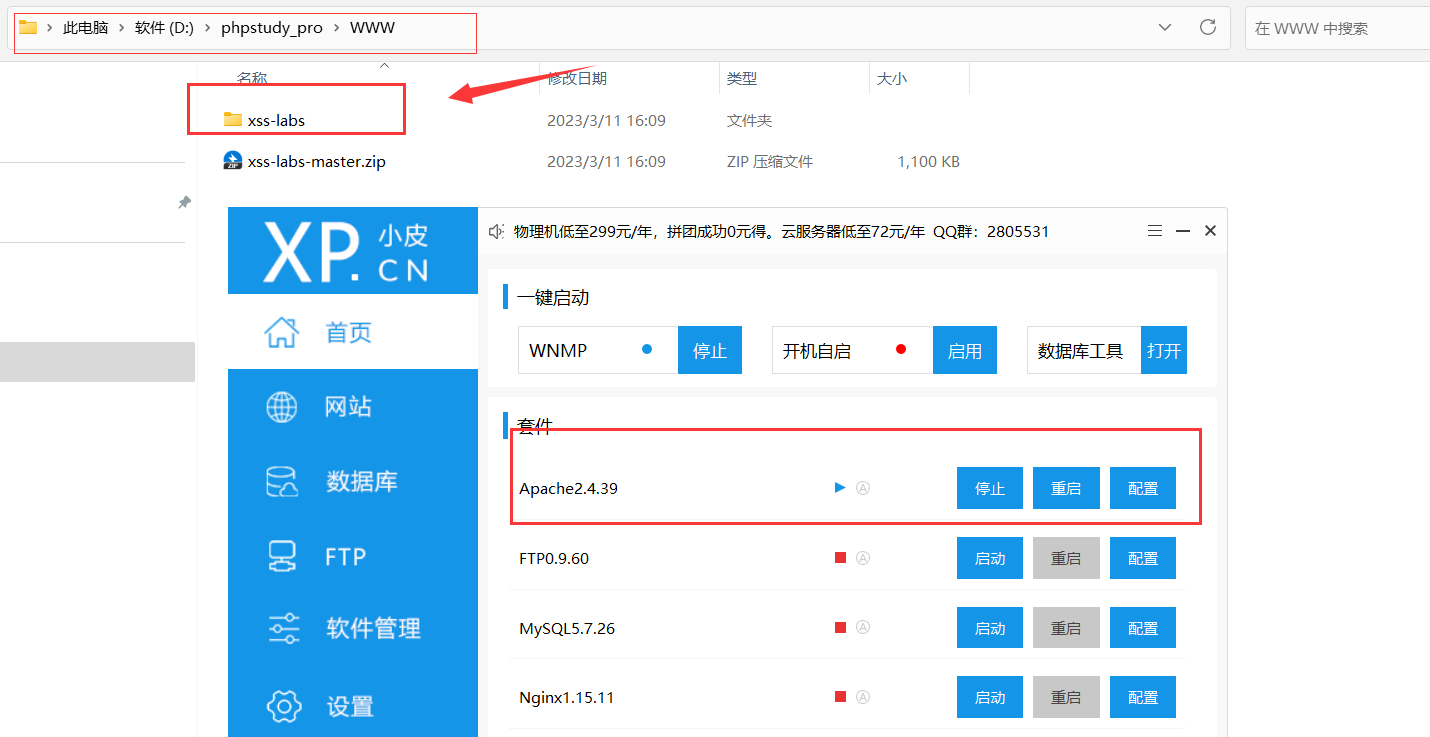This screenshot has height=737, width=1430.
Task: Sort files by the 大小 column header
Action: point(892,78)
